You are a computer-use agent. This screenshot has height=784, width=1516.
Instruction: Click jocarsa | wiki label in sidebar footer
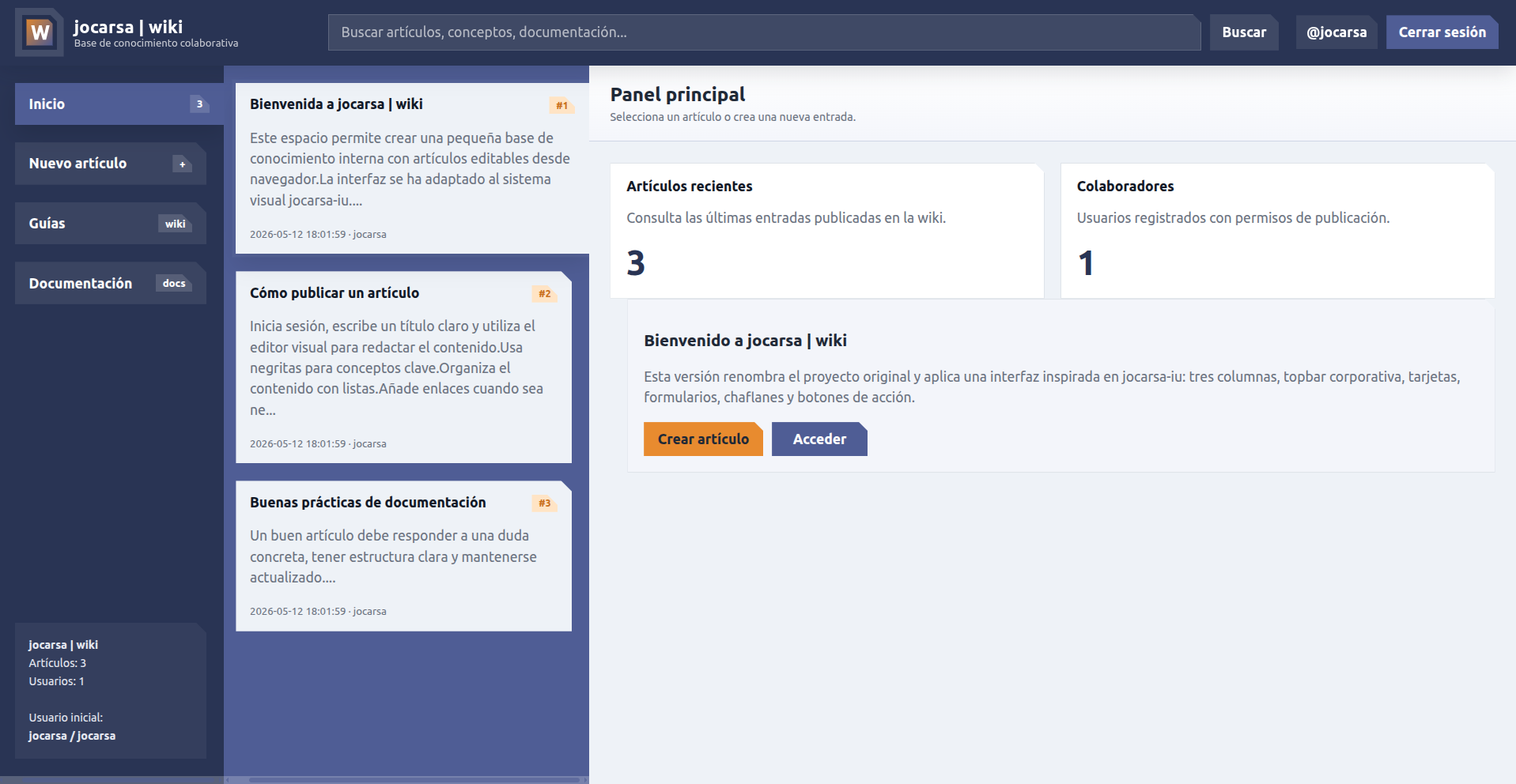pyautogui.click(x=63, y=645)
